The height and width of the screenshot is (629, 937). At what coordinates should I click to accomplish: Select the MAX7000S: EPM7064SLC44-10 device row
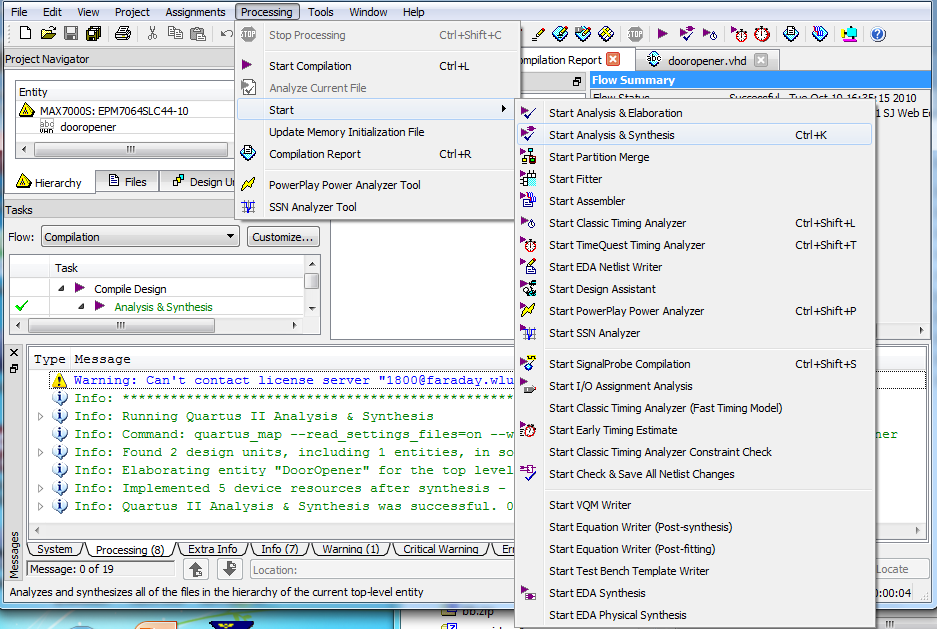(114, 111)
